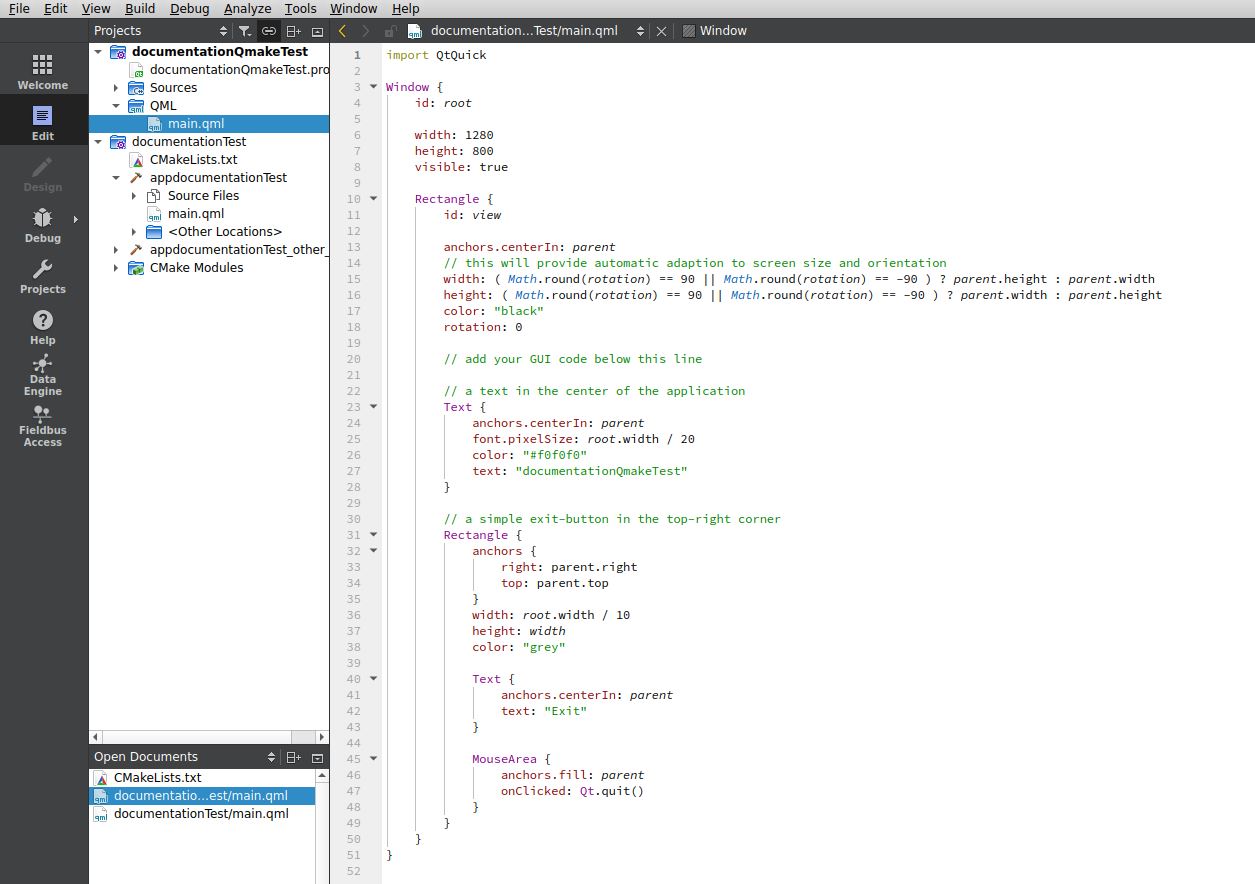Select CMakeLists.txt in Open Documents
The height and width of the screenshot is (884, 1255).
tap(157, 777)
